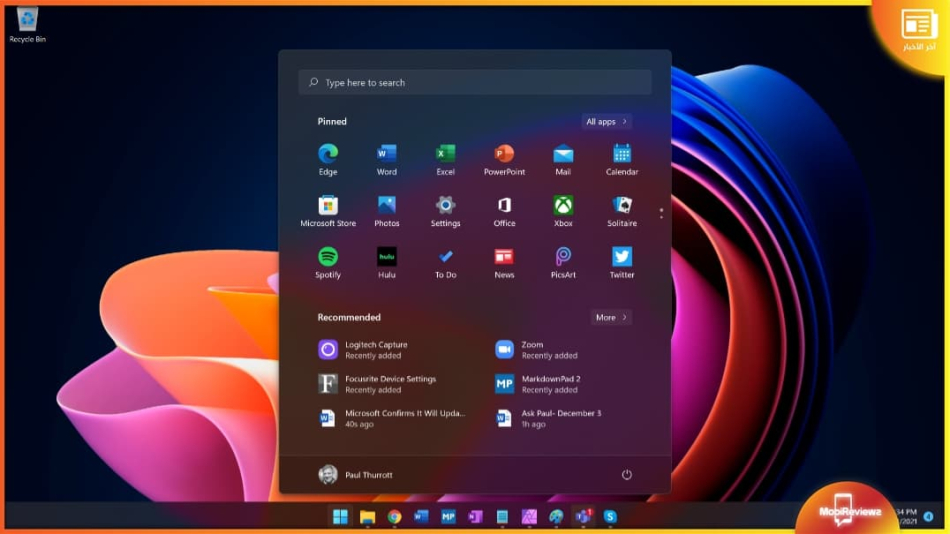Screen dimensions: 950x534
Task: Open File Explorer from the taskbar
Action: (x=367, y=516)
